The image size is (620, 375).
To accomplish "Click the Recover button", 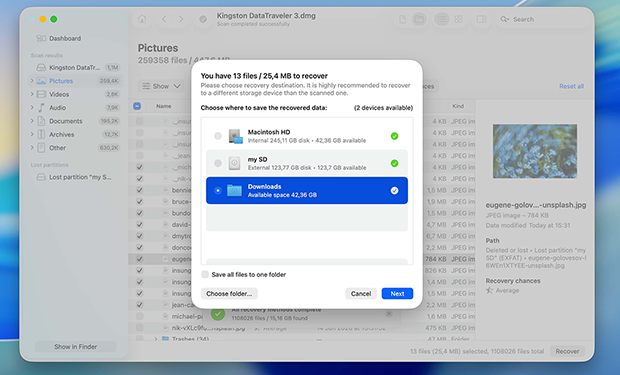I will pyautogui.click(x=567, y=351).
